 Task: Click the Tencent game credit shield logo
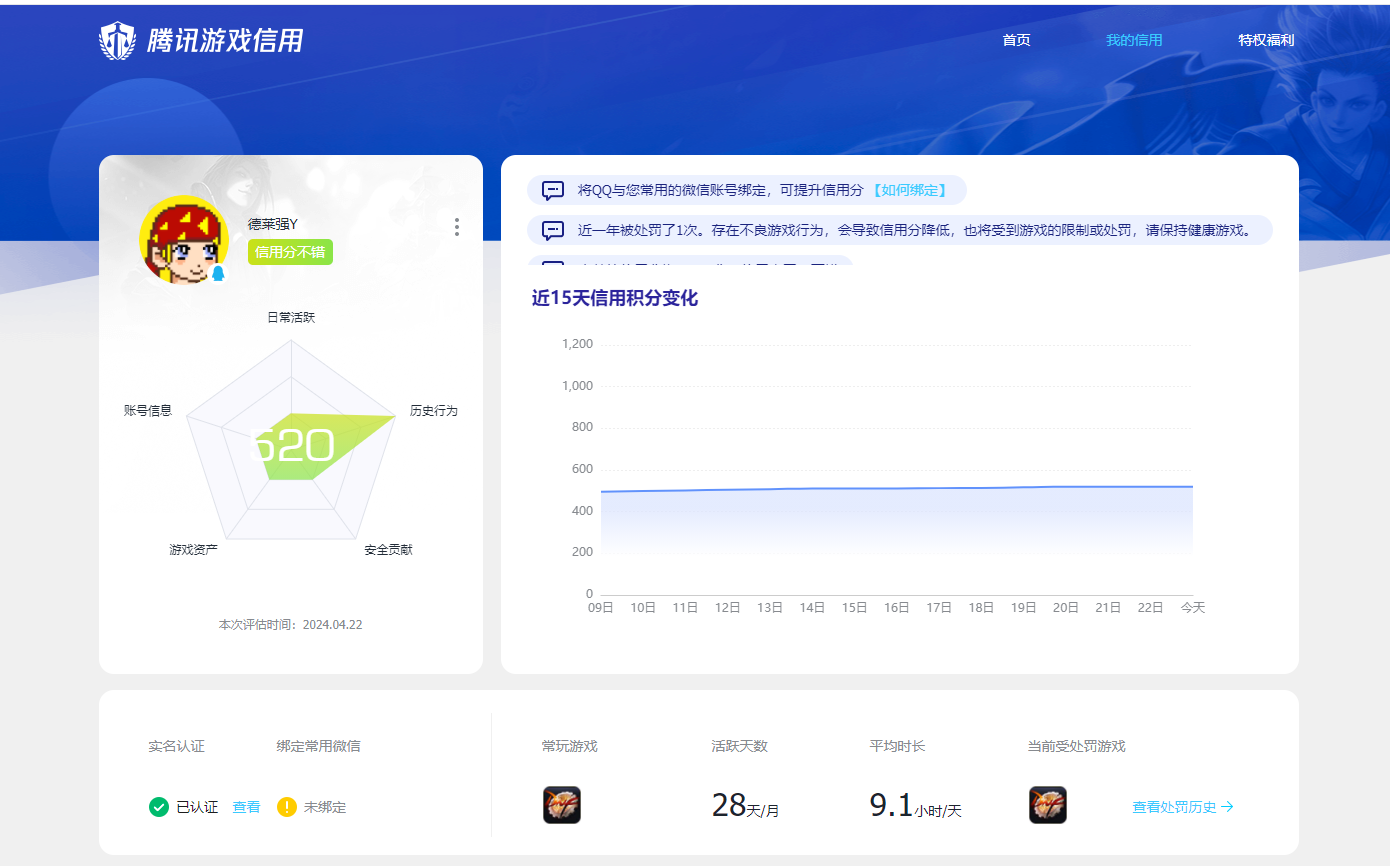(x=117, y=41)
